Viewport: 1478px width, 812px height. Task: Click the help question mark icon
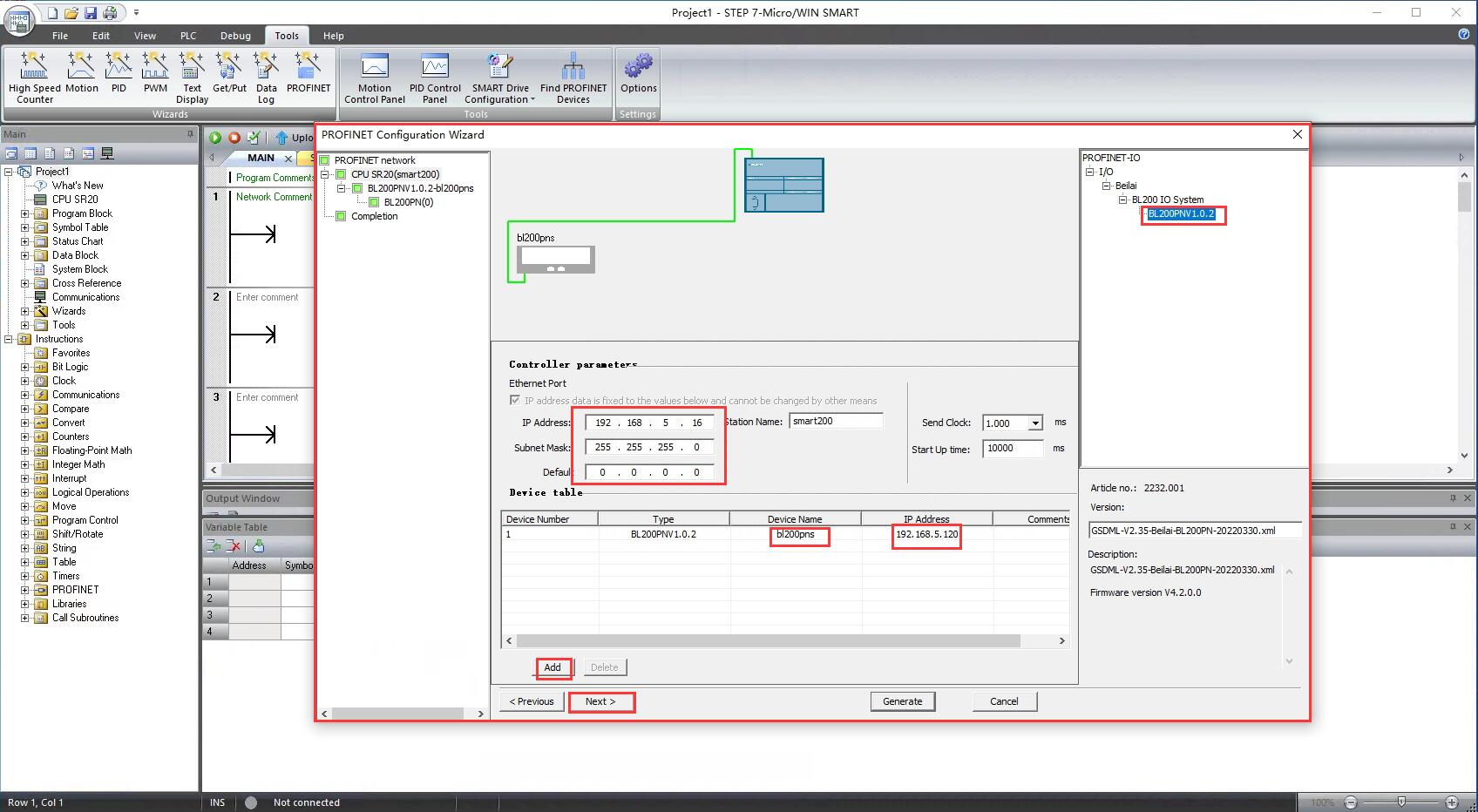[1464, 34]
